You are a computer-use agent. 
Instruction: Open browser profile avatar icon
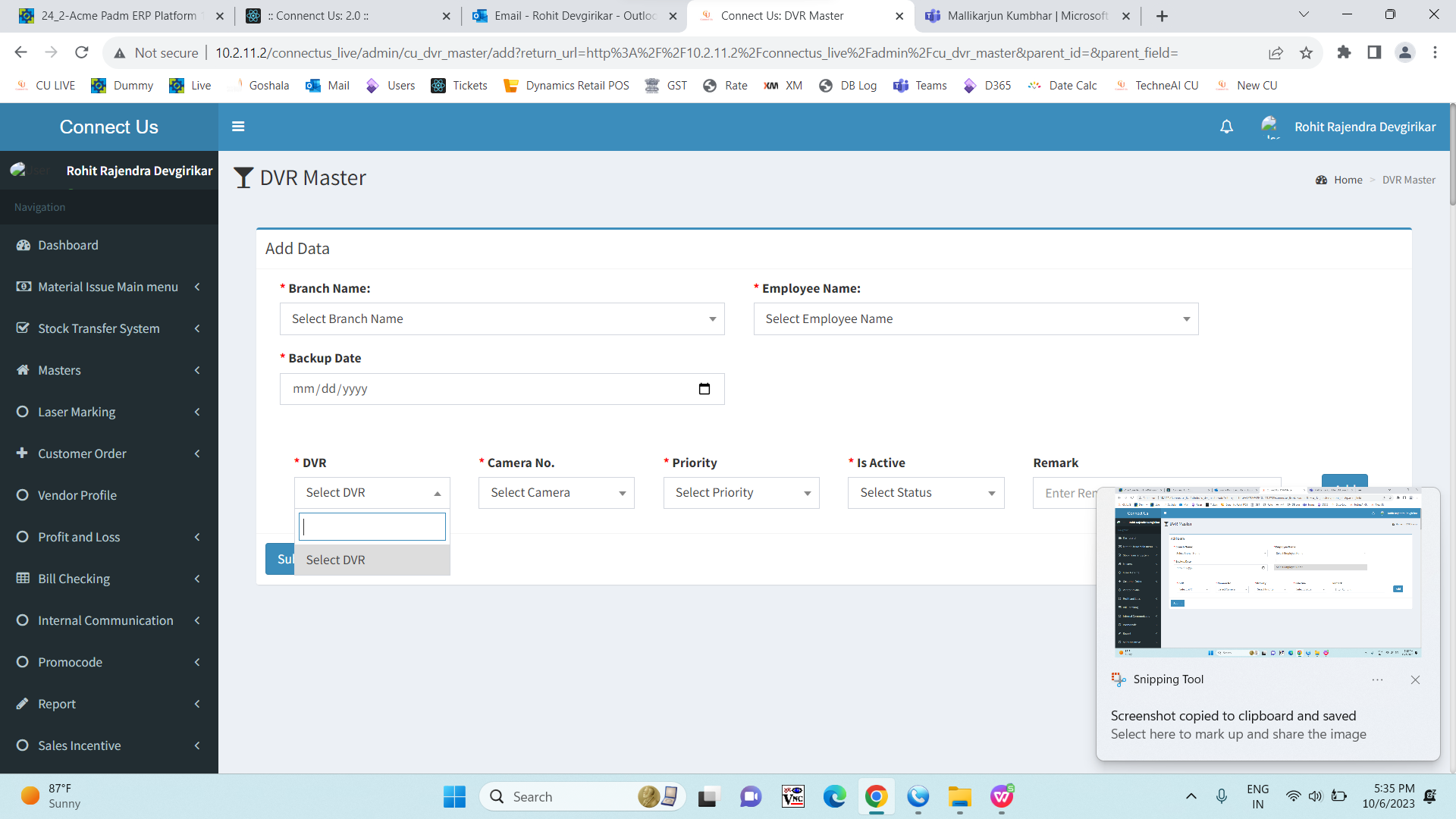tap(1404, 52)
